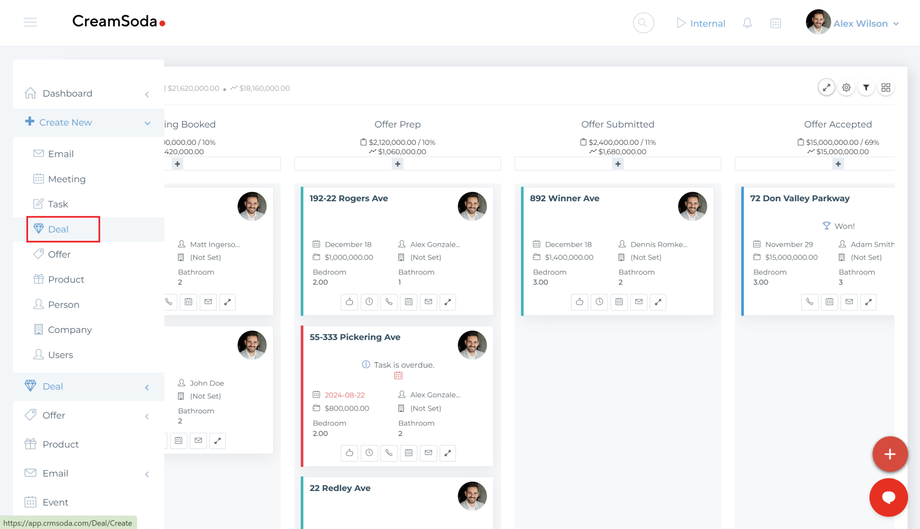Open the red chat bubble button
Viewport: 920px width, 529px height.
888,497
